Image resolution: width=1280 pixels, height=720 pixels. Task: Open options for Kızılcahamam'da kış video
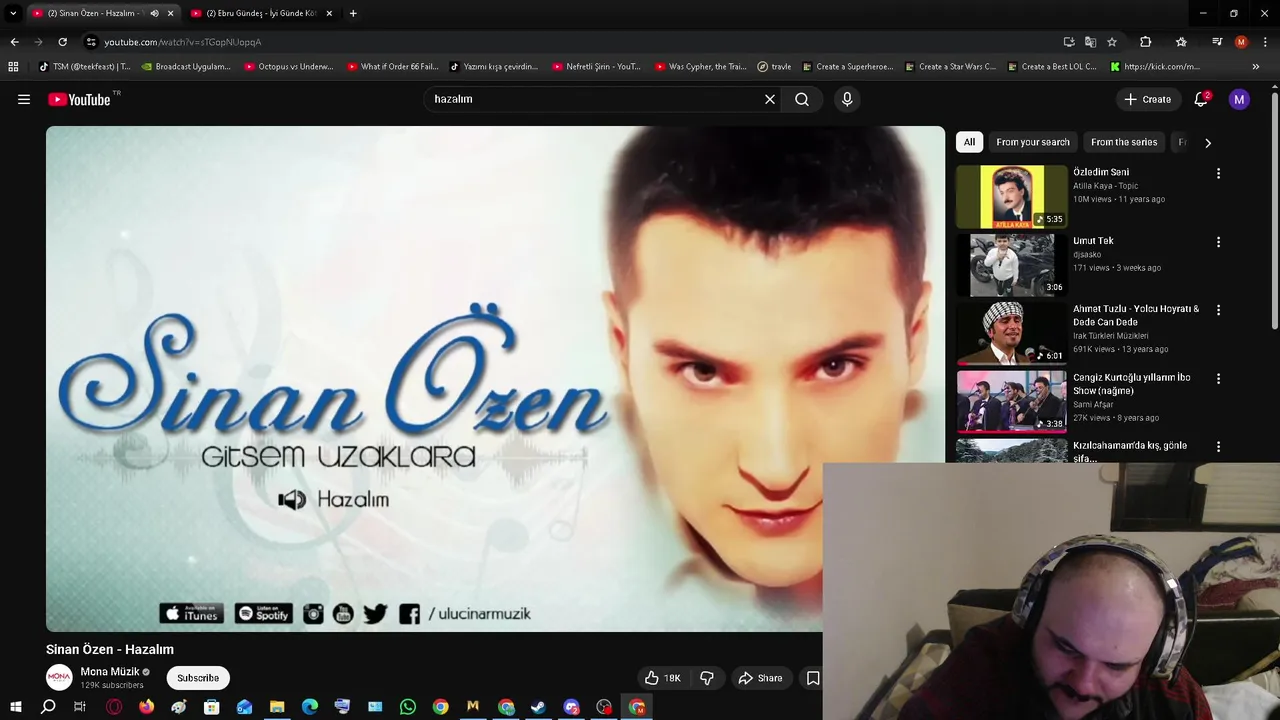(1218, 447)
